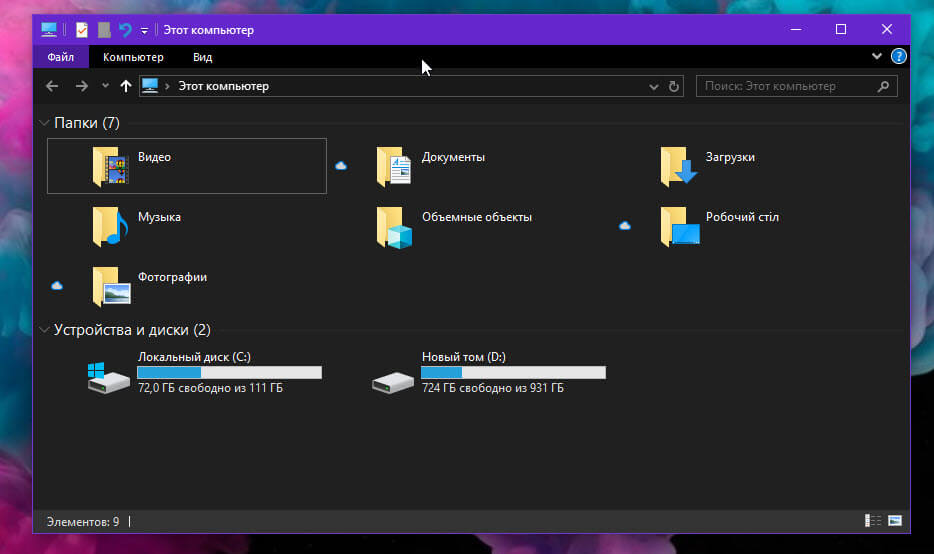
Task: Click the Properties icon in quick access toolbar
Action: coord(82,30)
